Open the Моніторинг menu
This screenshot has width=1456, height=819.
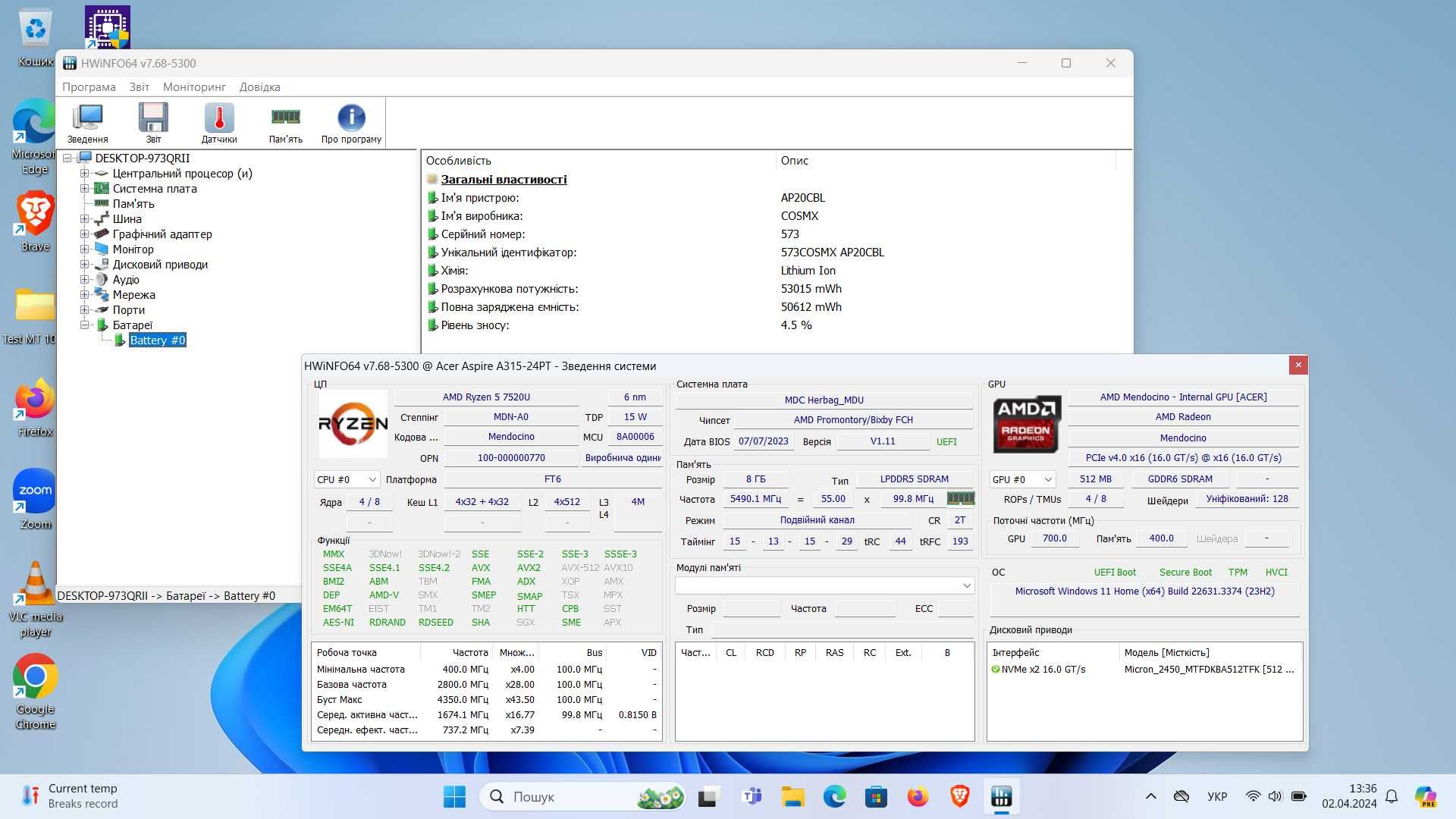click(194, 86)
